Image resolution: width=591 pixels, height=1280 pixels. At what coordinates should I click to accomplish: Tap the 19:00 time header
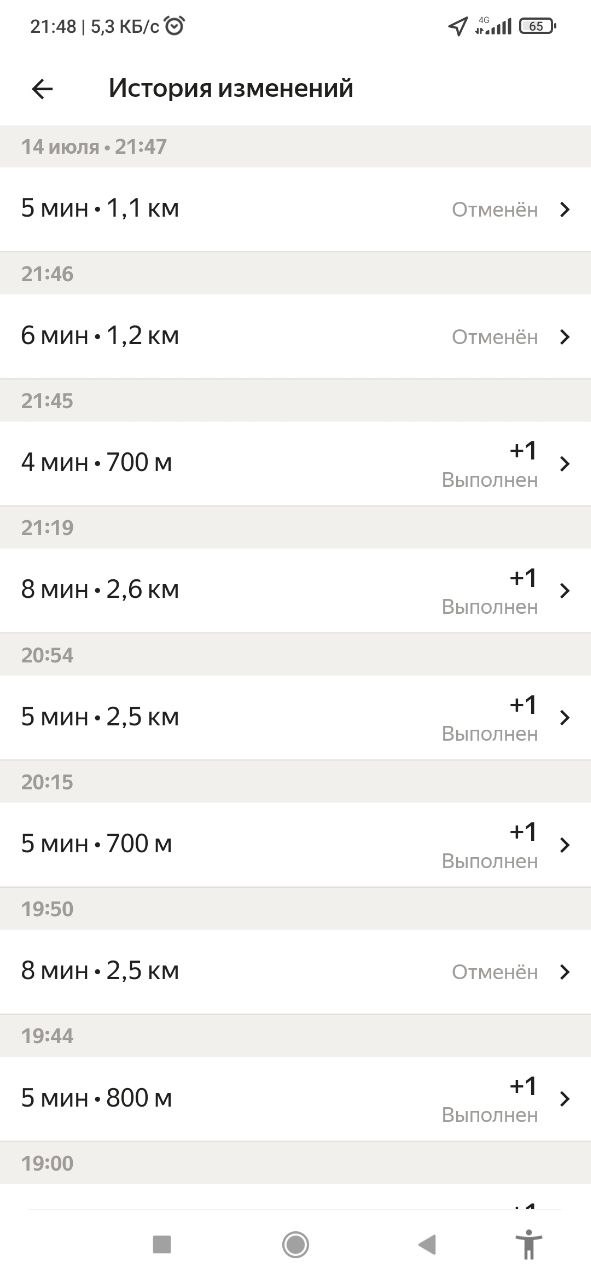(48, 1163)
